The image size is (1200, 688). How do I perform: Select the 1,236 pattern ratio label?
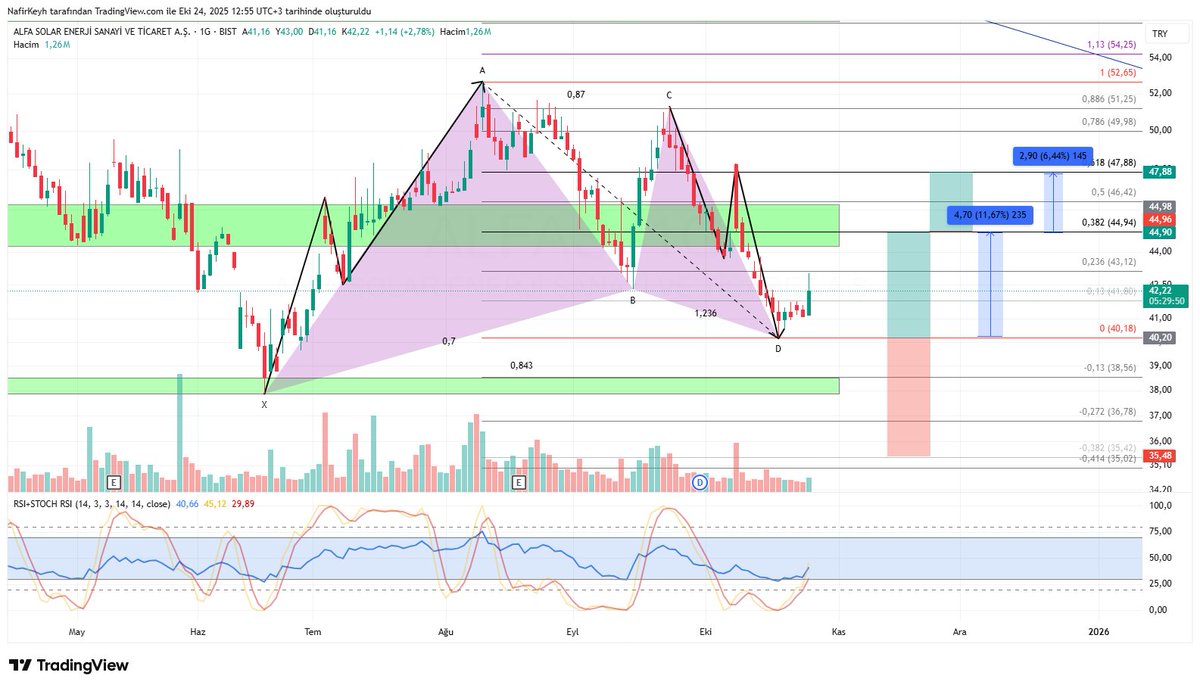(x=706, y=313)
